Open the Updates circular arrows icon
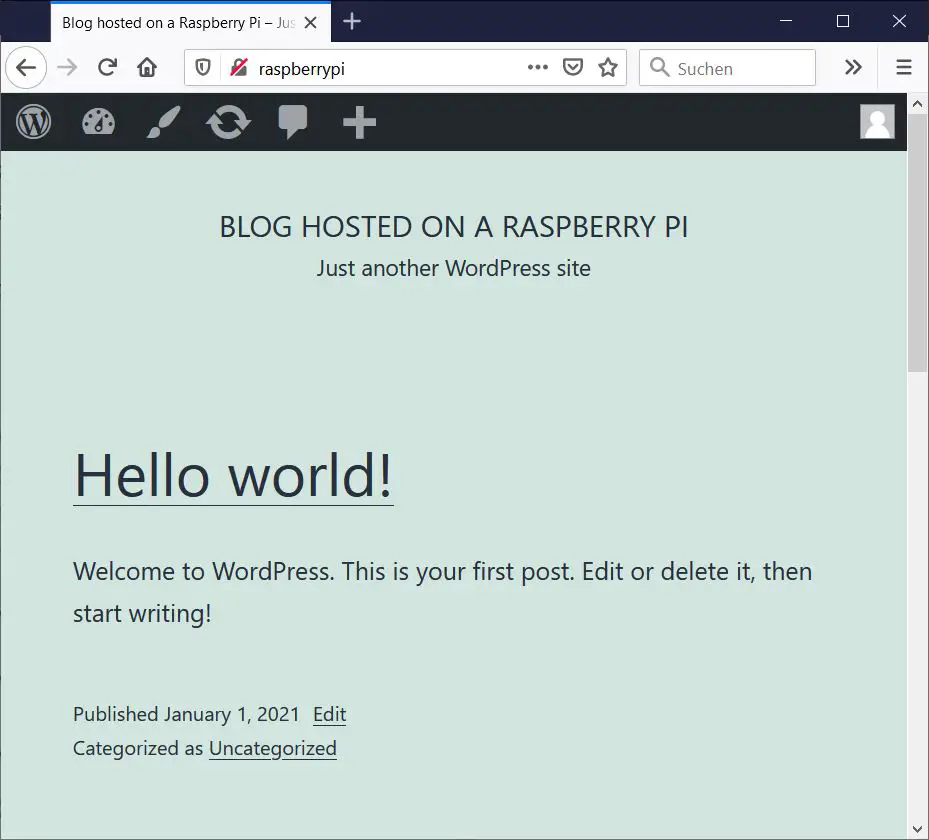The width and height of the screenshot is (929, 840). (x=228, y=123)
